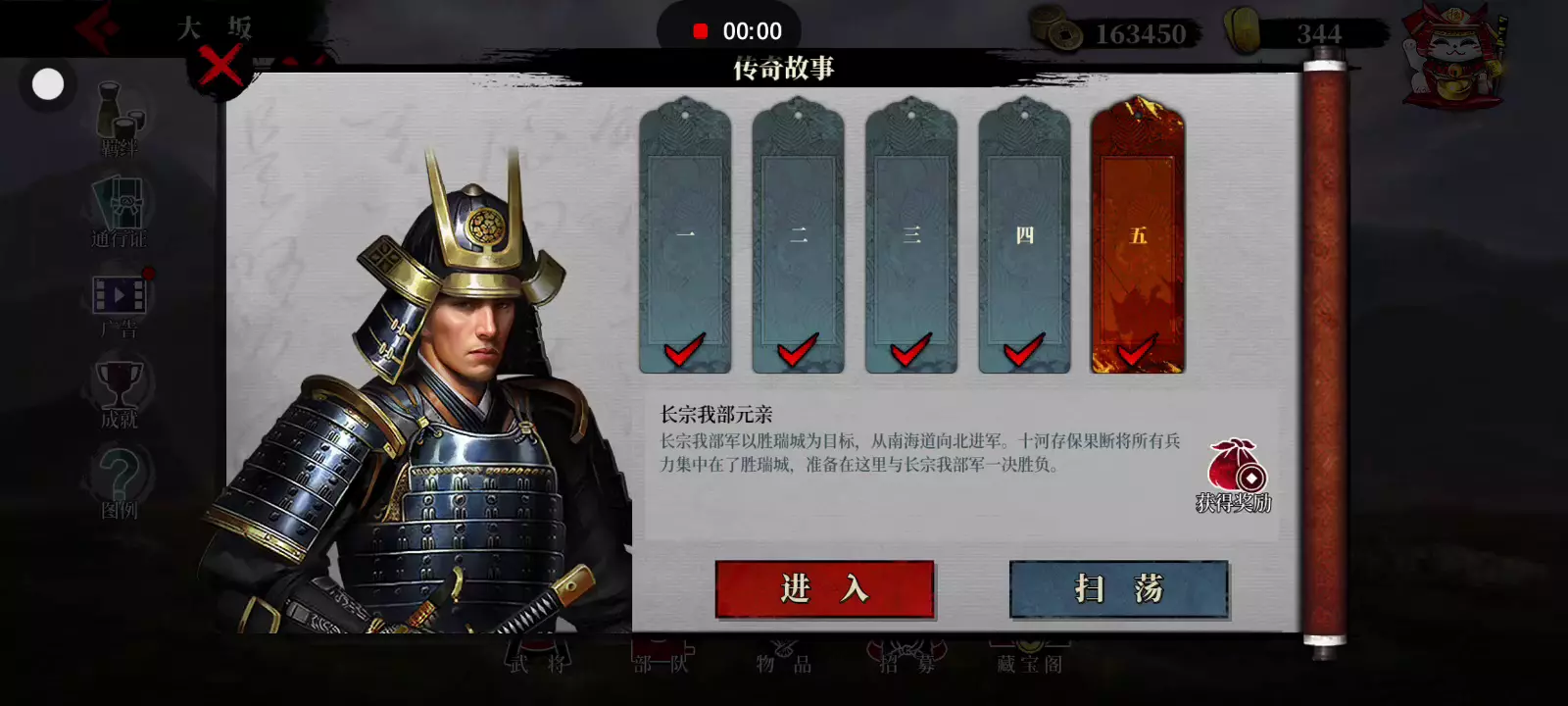This screenshot has width=1568, height=706.
Task: Click the red 进入 button
Action: [x=824, y=589]
